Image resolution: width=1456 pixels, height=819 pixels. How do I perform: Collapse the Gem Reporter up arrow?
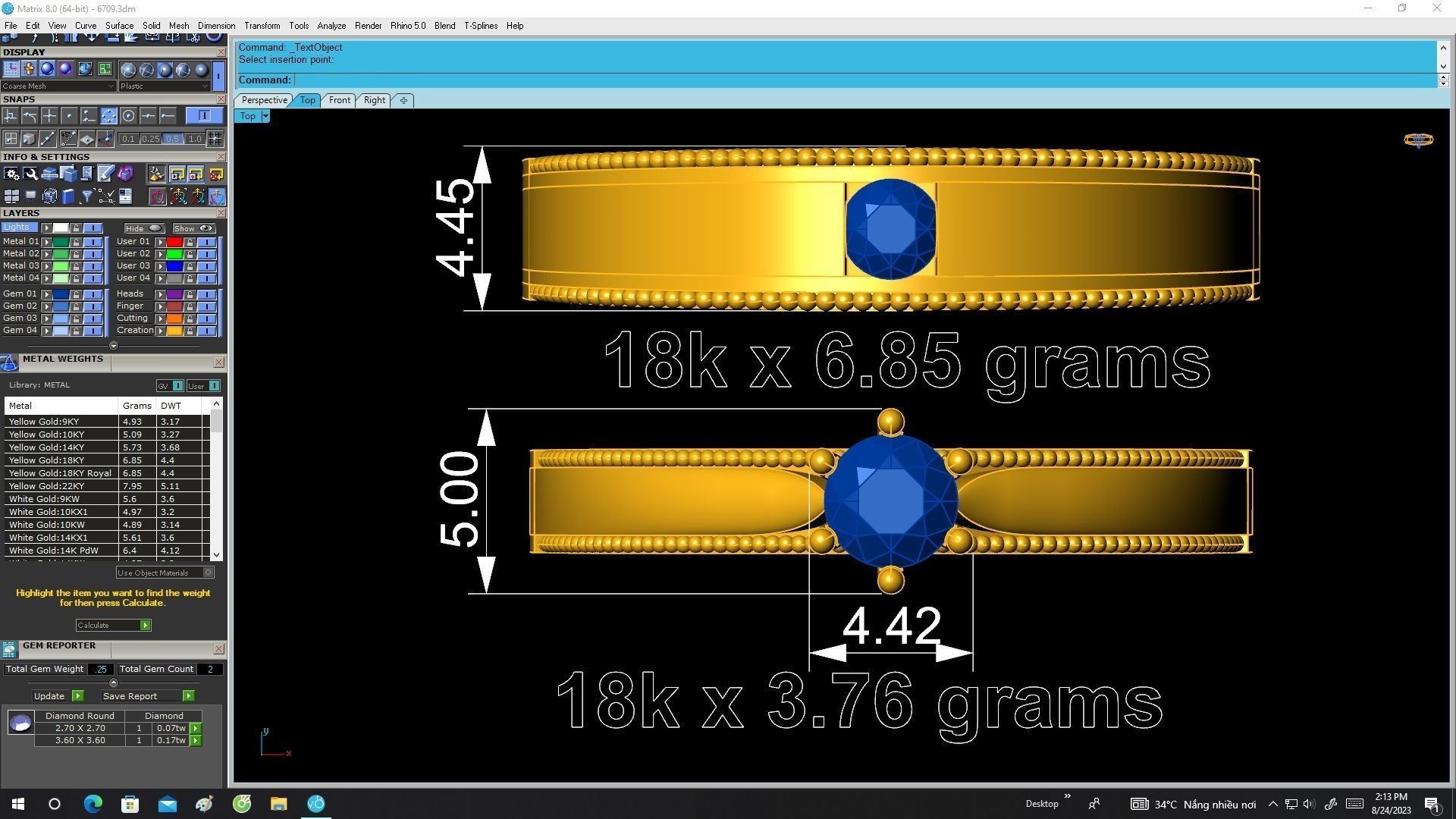(114, 682)
